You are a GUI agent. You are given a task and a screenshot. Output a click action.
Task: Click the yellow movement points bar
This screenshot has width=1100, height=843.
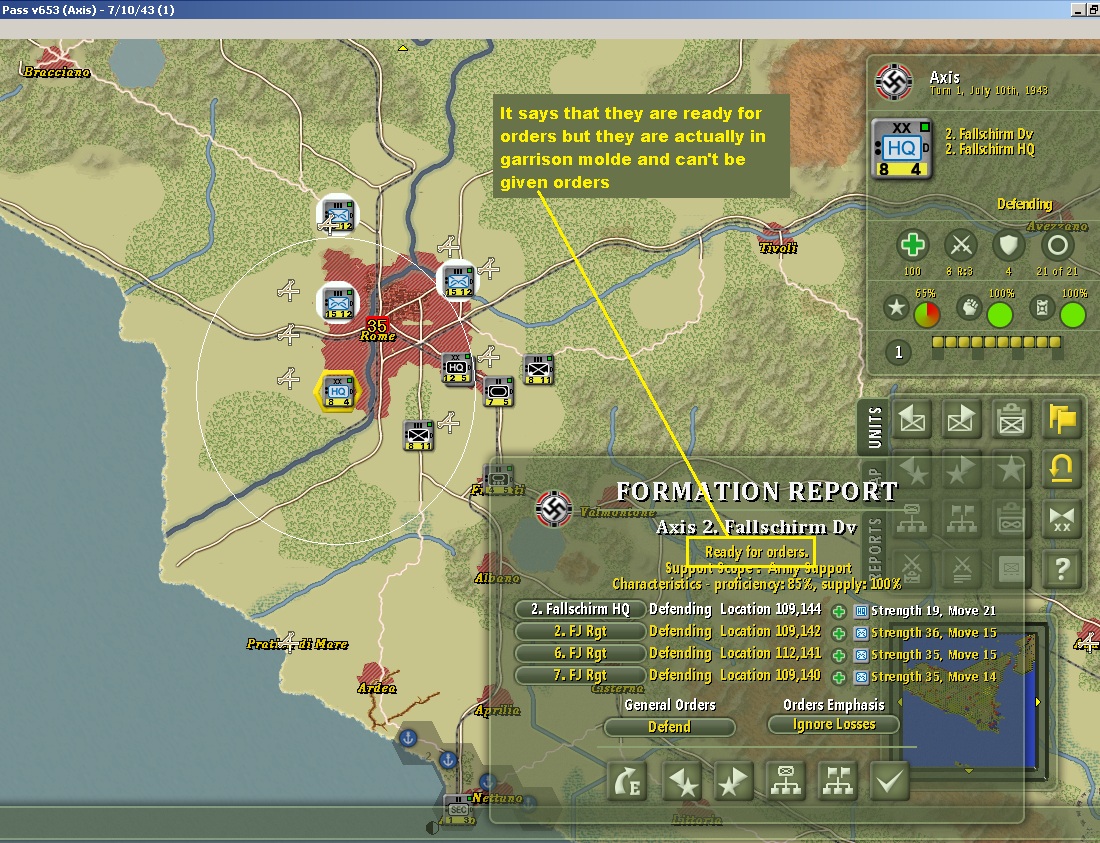(996, 342)
